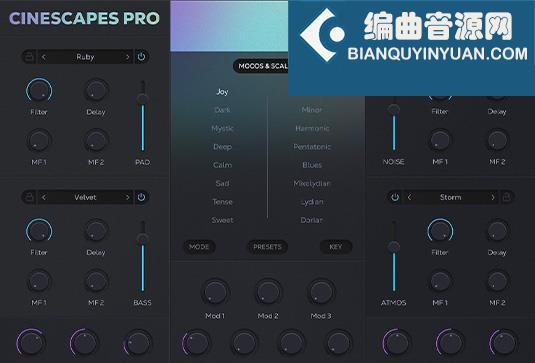Lock the Storm atmos layer preset
This screenshot has height=363, width=535.
pos(507,197)
